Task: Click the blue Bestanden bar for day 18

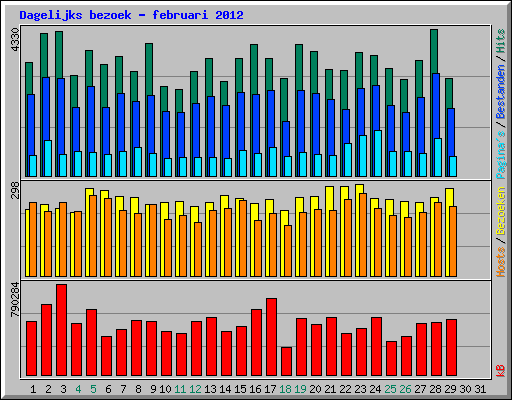Action: tap(286, 138)
